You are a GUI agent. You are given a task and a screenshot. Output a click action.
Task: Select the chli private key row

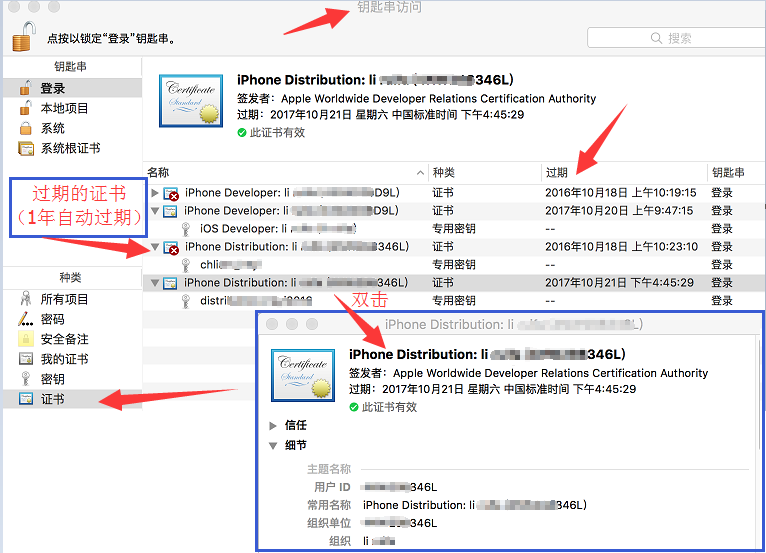(454, 264)
